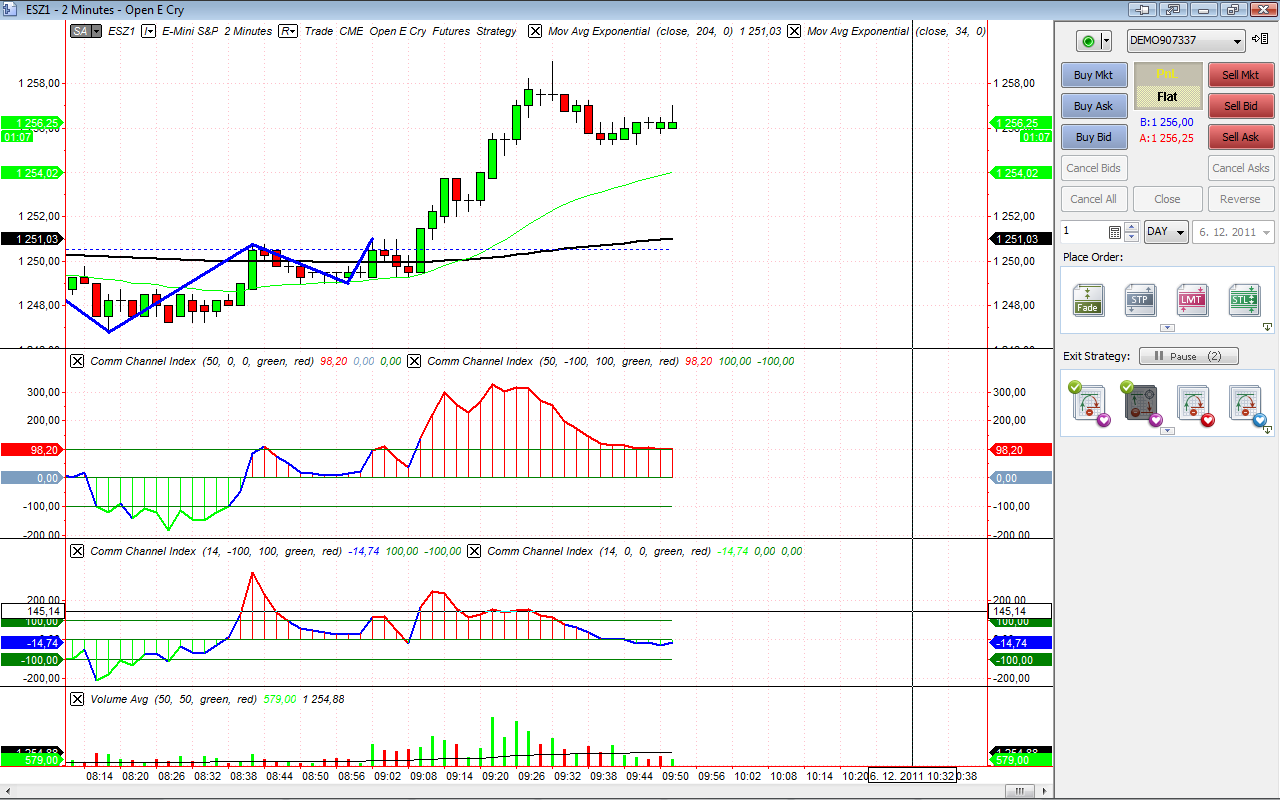Increase order quantity with up arrow
This screenshot has height=800, width=1280.
pos(1131,227)
